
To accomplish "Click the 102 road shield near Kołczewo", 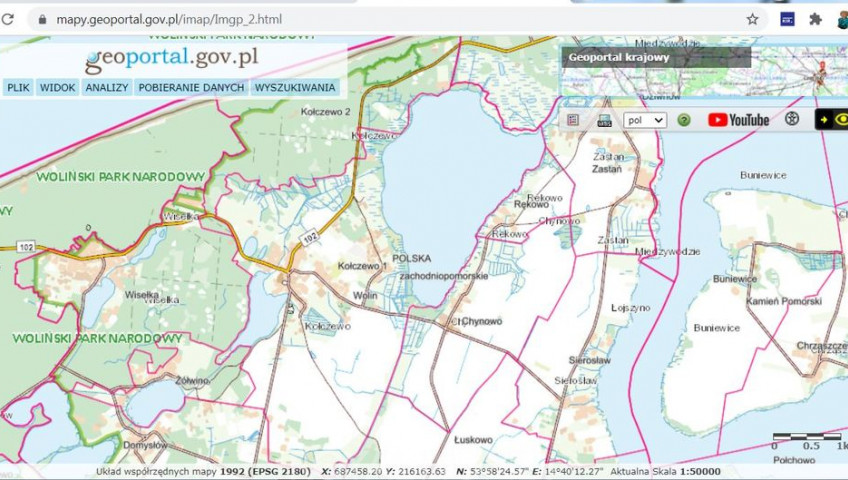I will click(310, 237).
